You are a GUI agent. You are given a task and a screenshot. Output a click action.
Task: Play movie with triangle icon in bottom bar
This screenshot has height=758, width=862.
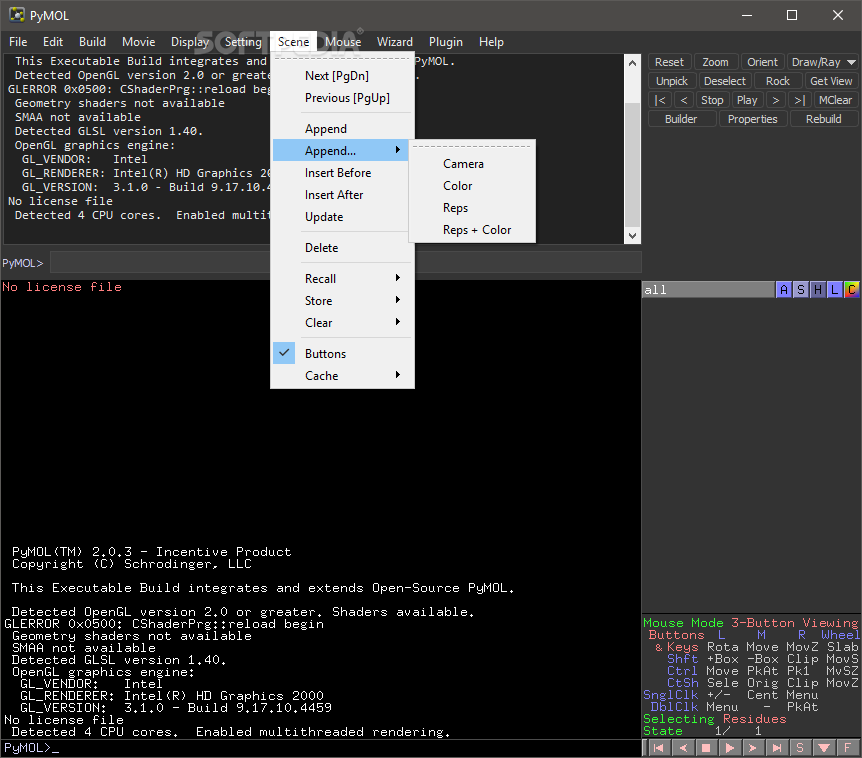730,748
